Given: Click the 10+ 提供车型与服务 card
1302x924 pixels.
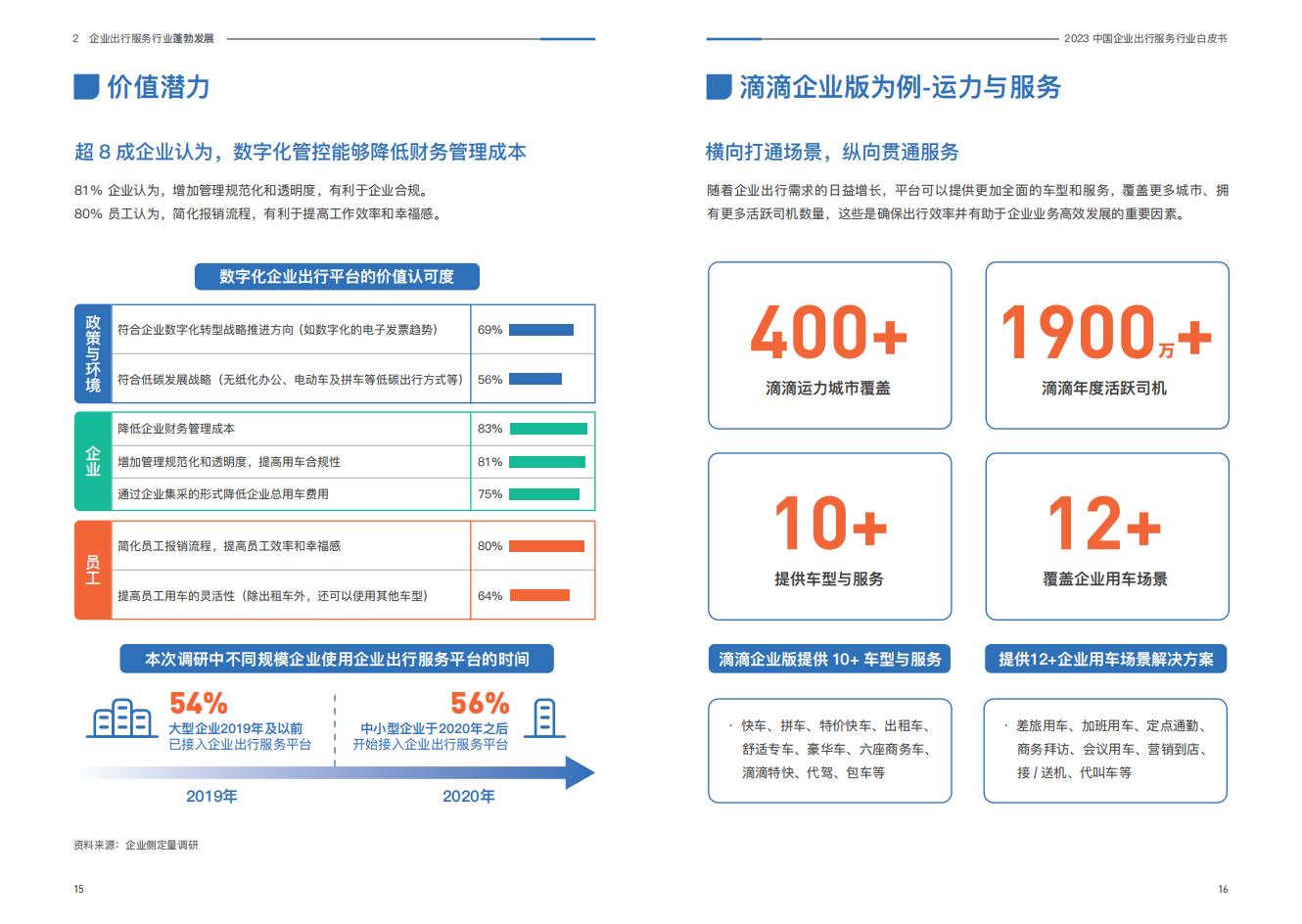Looking at the screenshot, I should (829, 536).
